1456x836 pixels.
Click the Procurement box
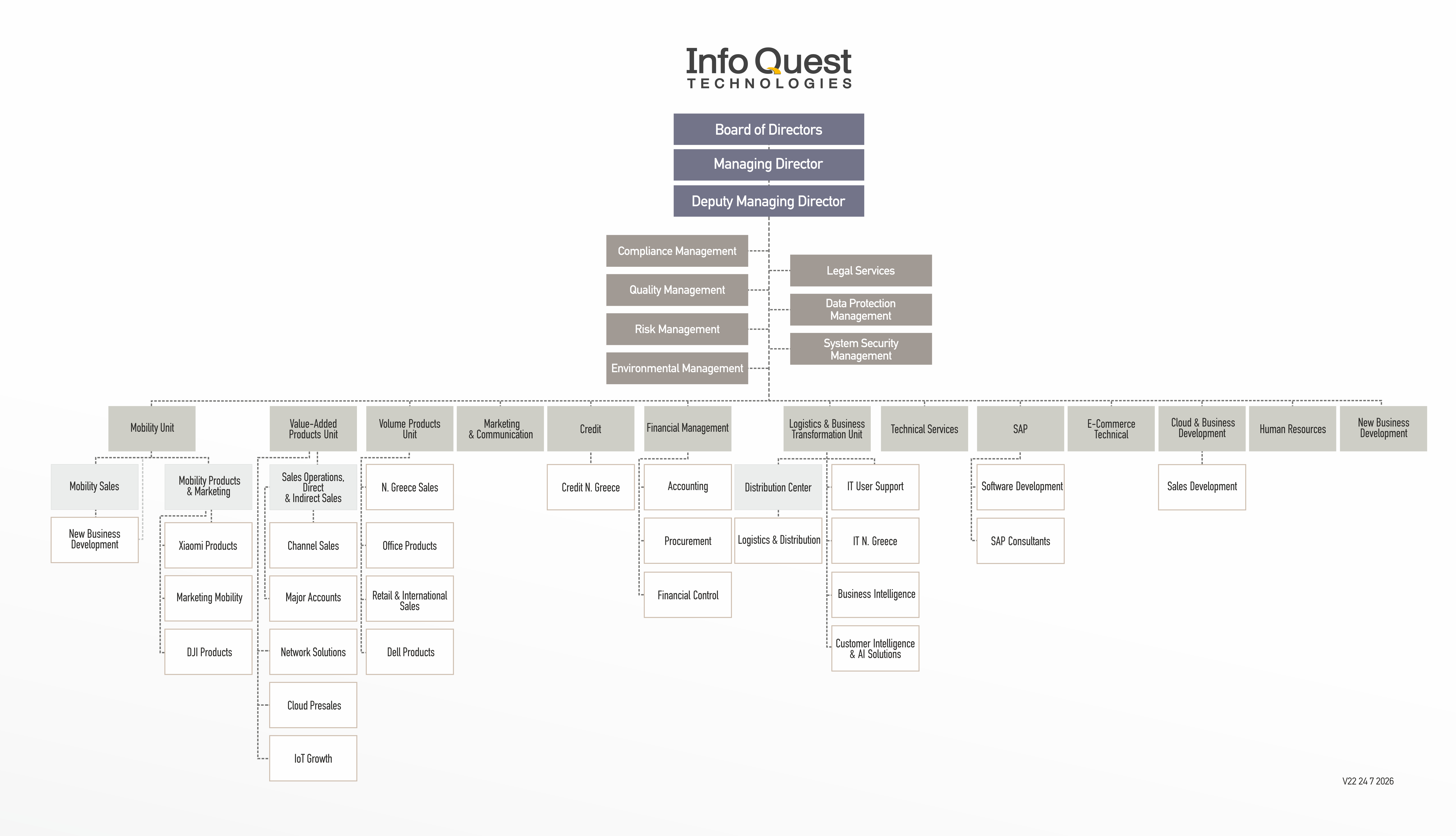click(x=688, y=541)
